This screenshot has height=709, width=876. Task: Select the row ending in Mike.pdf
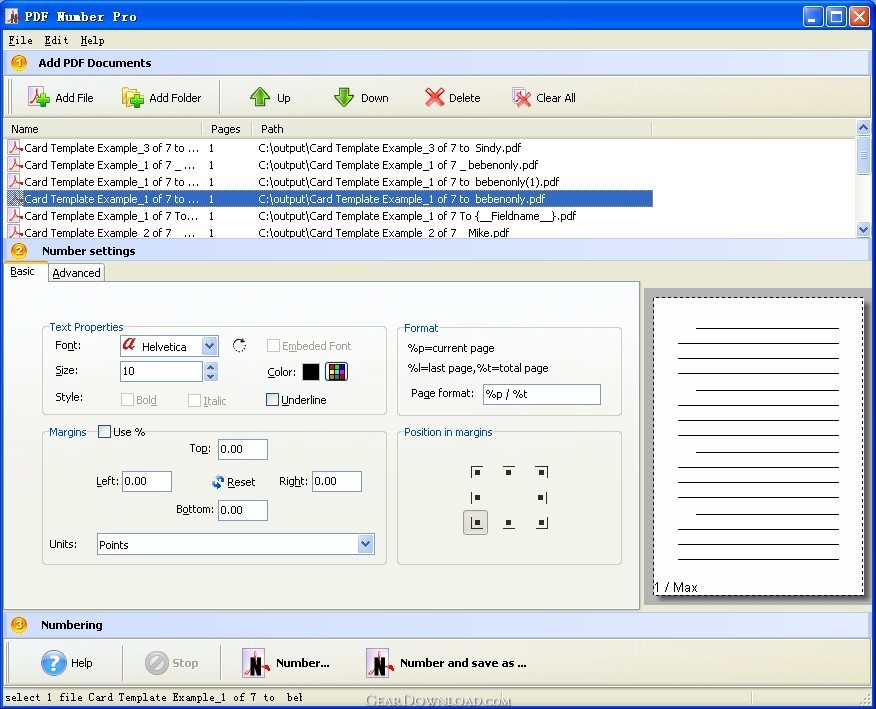coord(330,232)
